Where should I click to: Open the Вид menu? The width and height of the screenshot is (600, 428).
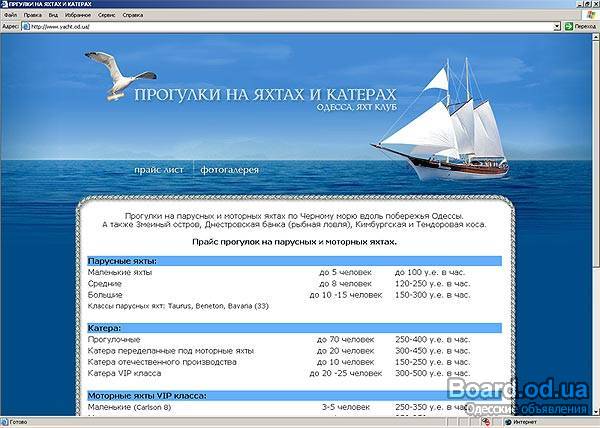53,16
